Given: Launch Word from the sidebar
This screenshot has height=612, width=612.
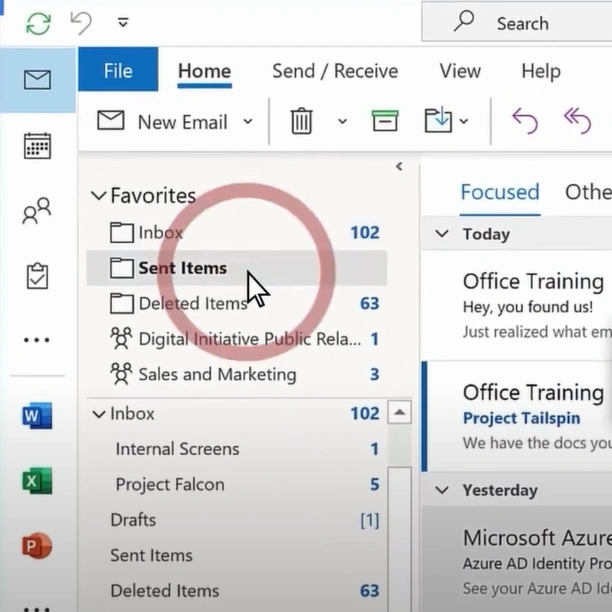Looking at the screenshot, I should pyautogui.click(x=37, y=416).
